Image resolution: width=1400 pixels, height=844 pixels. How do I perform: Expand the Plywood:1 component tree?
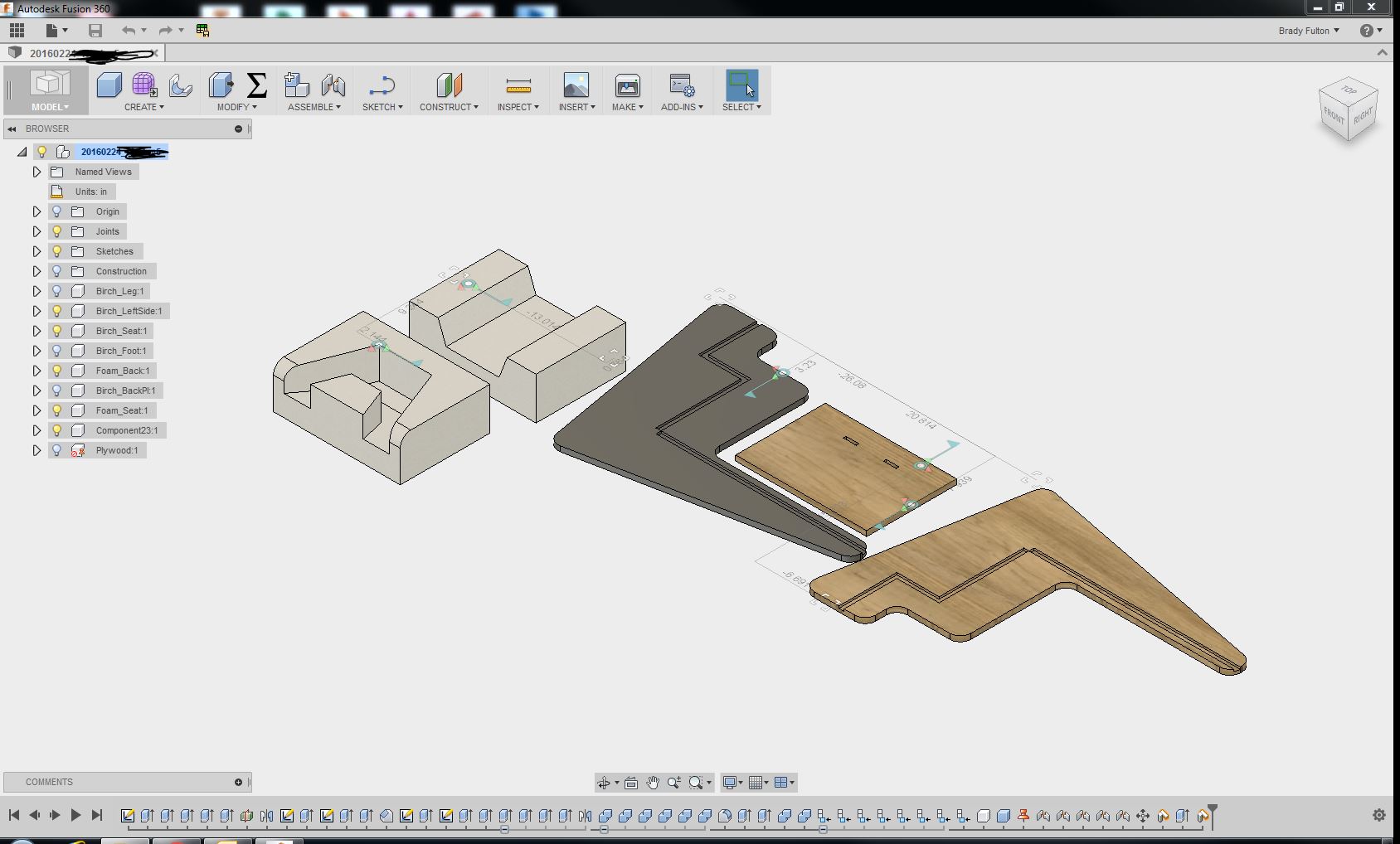click(x=36, y=450)
